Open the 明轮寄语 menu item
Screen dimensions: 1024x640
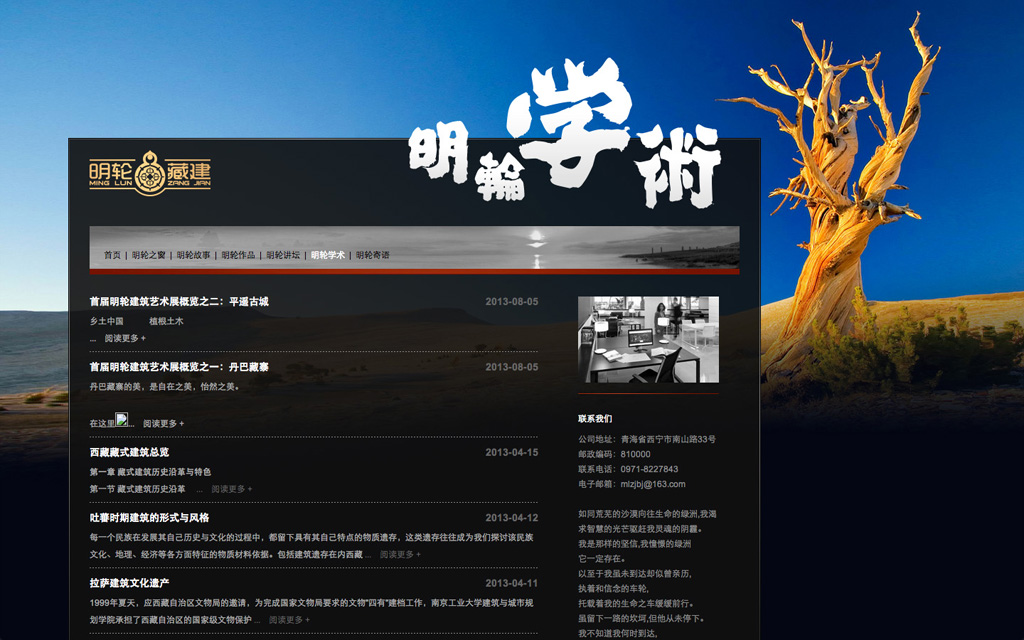pos(373,255)
